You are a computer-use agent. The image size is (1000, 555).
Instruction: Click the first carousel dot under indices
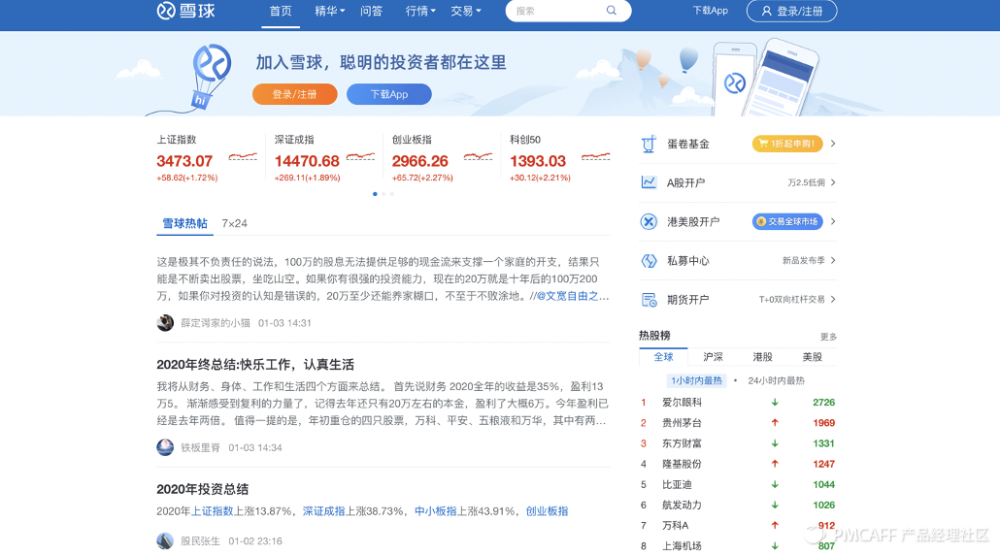375,194
